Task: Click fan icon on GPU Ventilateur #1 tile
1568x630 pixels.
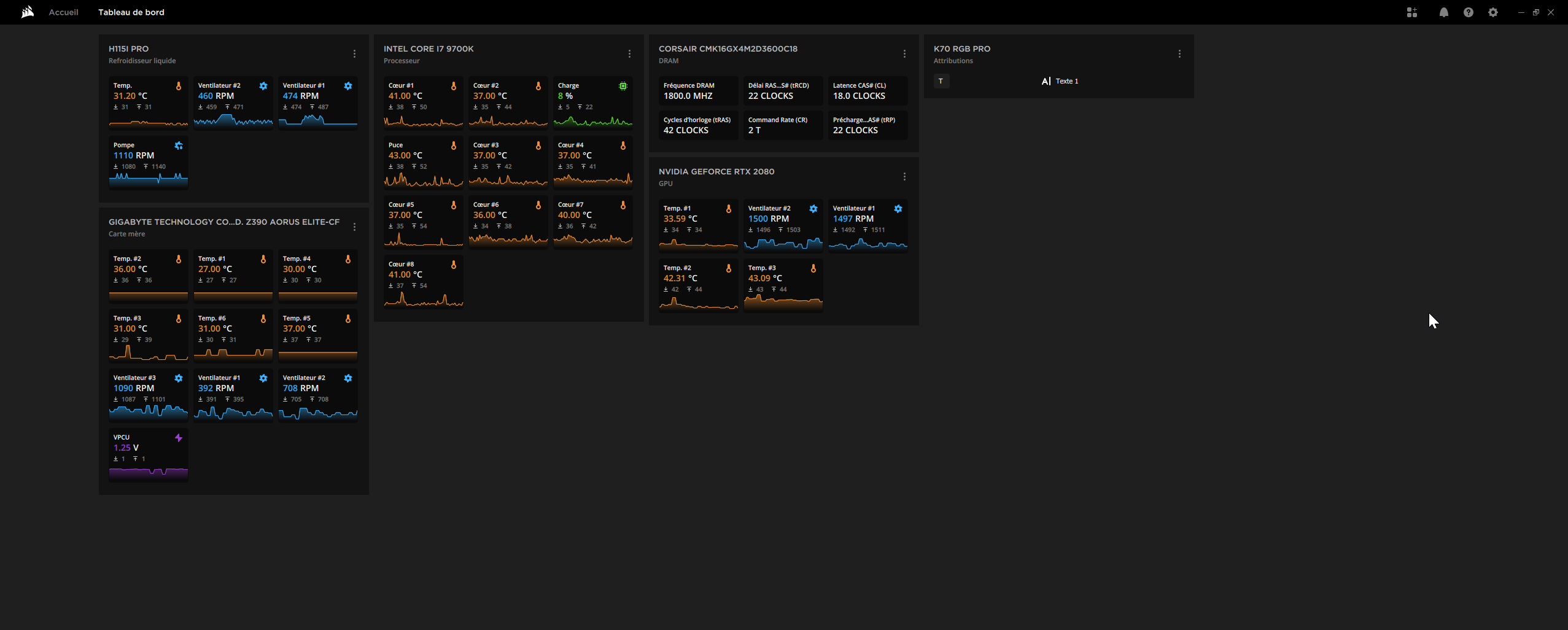Action: click(898, 209)
